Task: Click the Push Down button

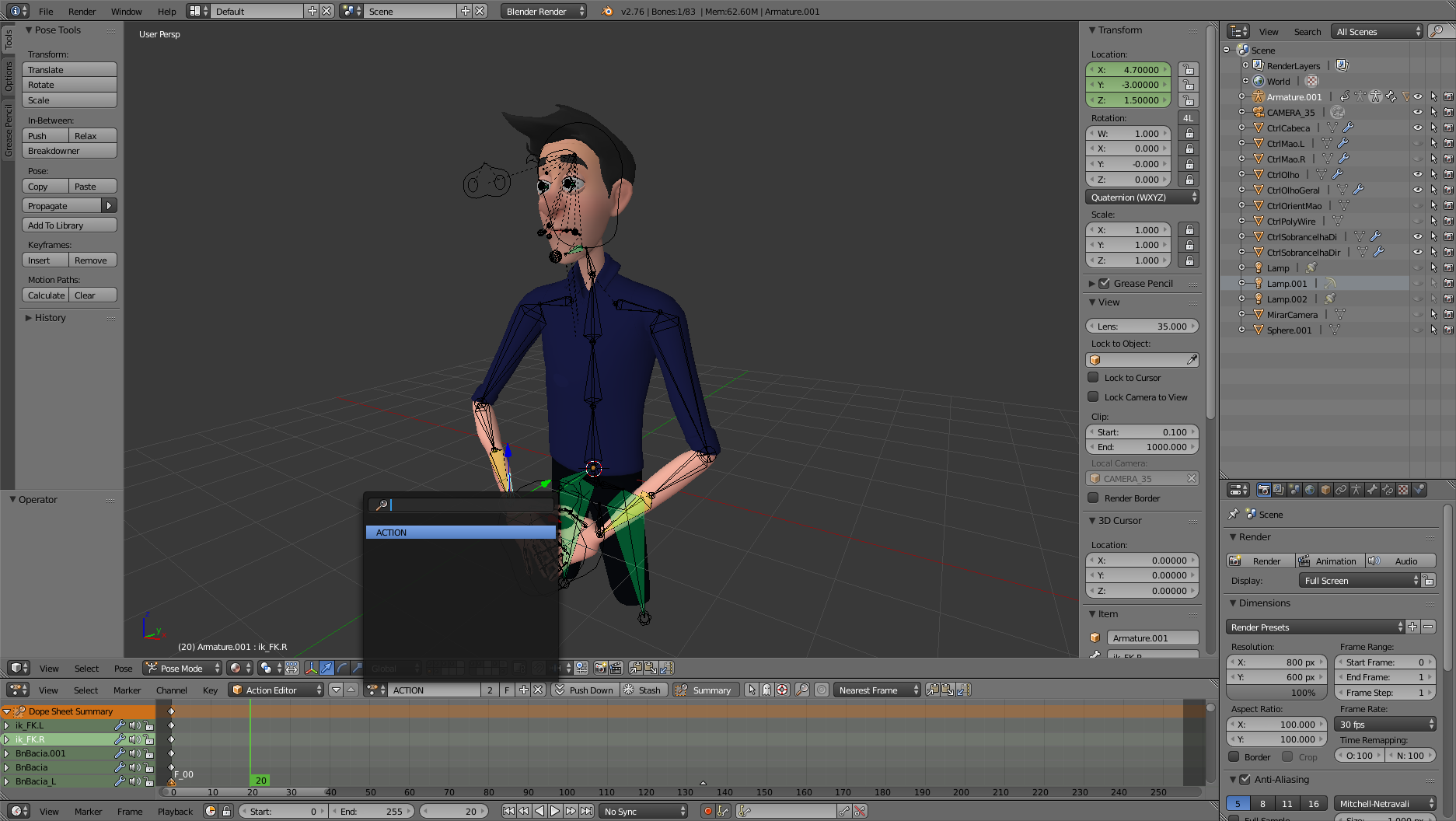Action: coord(584,690)
